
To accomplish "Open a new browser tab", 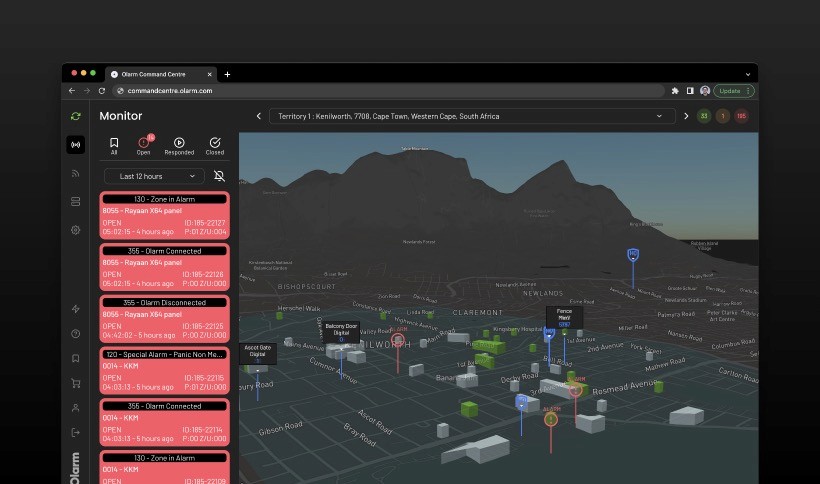I will (x=227, y=74).
